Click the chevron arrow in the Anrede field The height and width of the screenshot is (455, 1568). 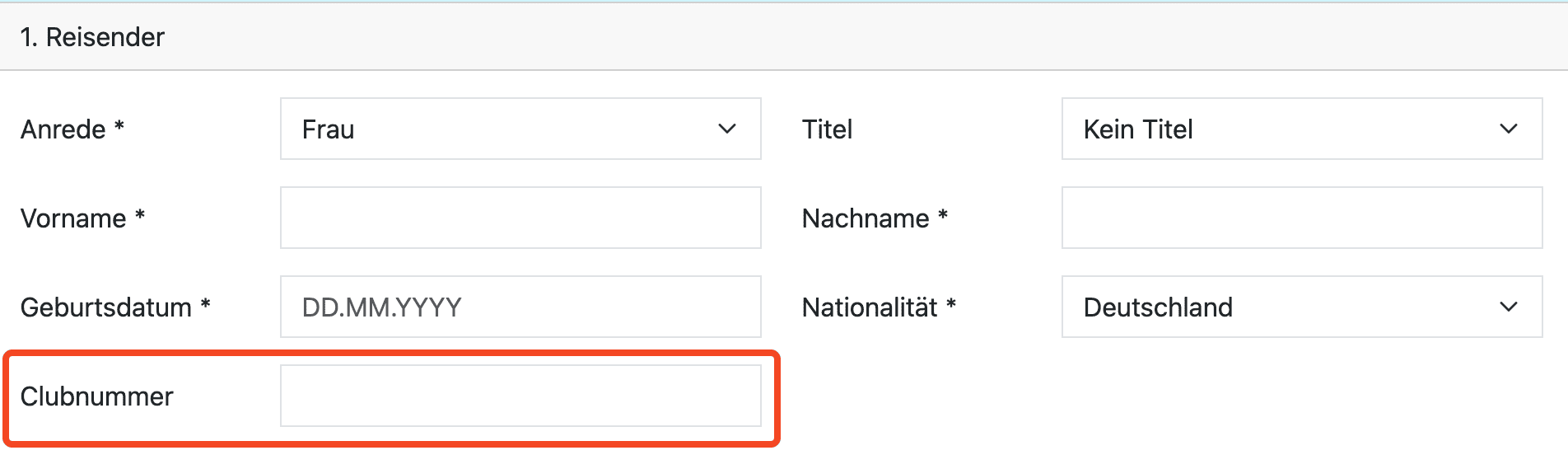point(726,129)
